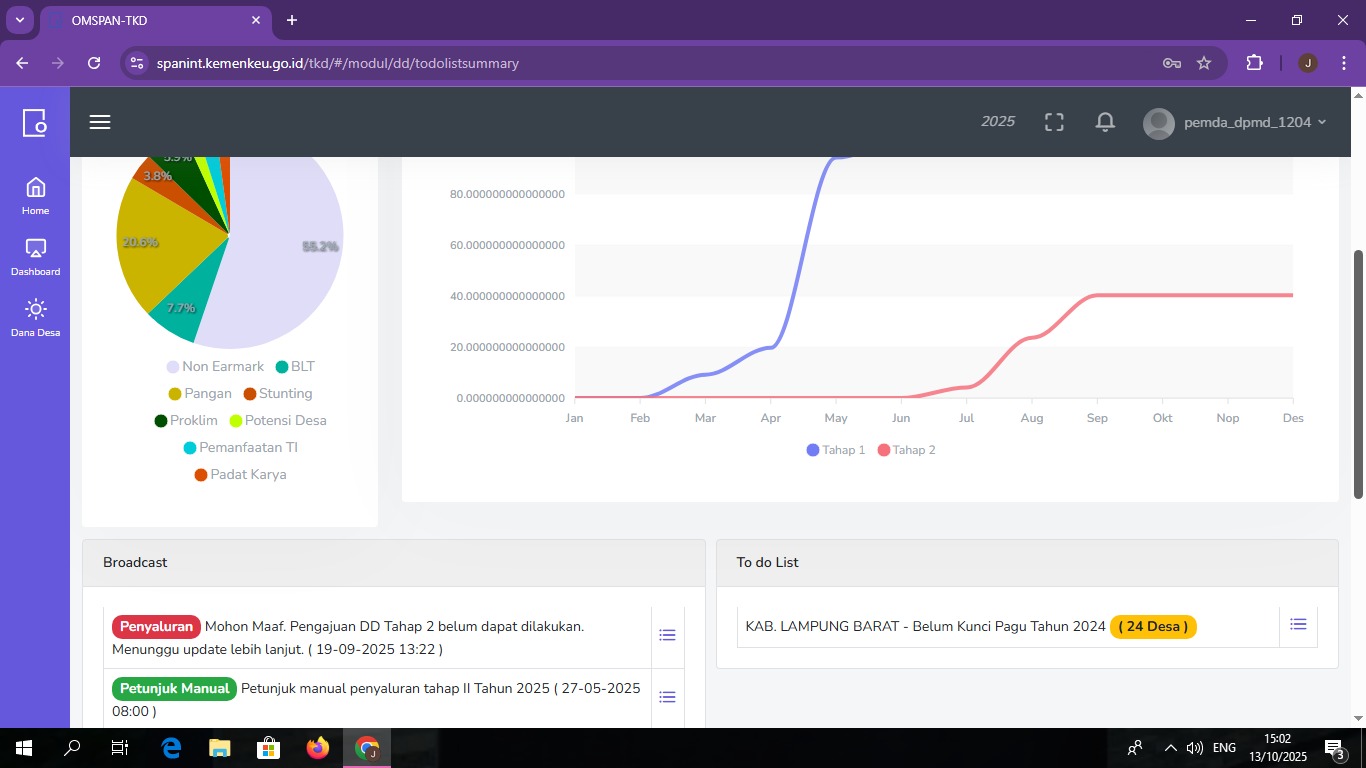Screen dimensions: 1366x768
Task: Show hidden system tray icons
Action: click(1170, 748)
